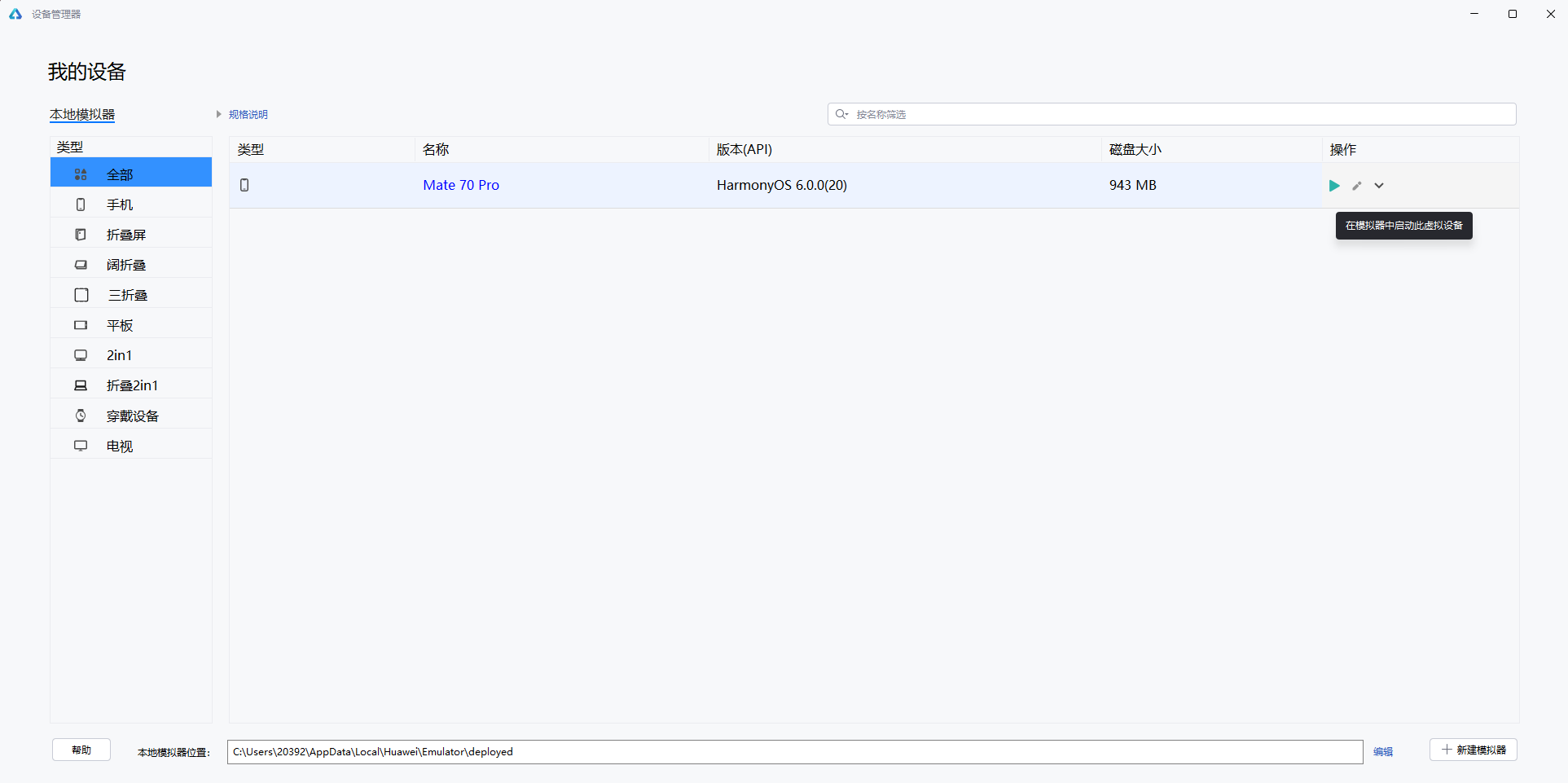Filter by 折叠屏 device type
This screenshot has width=1568, height=783.
pyautogui.click(x=131, y=235)
